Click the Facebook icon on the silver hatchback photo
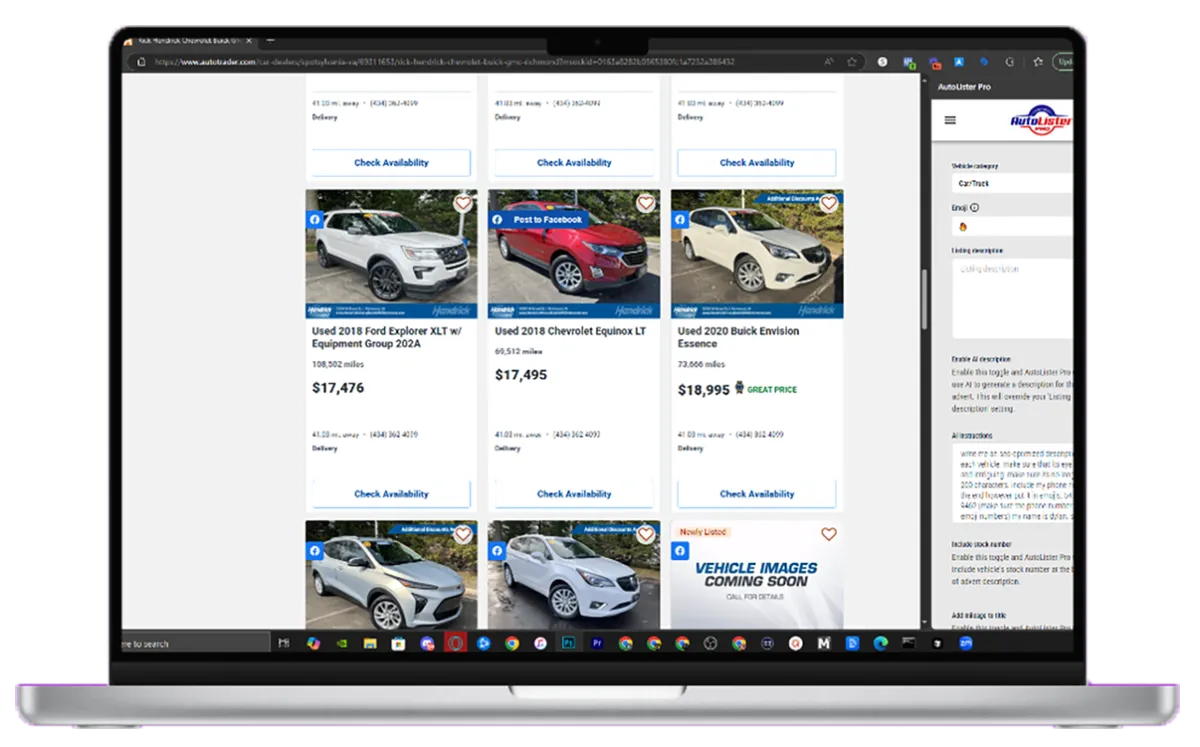Image resolution: width=1200 pixels, height=747 pixels. (x=314, y=550)
